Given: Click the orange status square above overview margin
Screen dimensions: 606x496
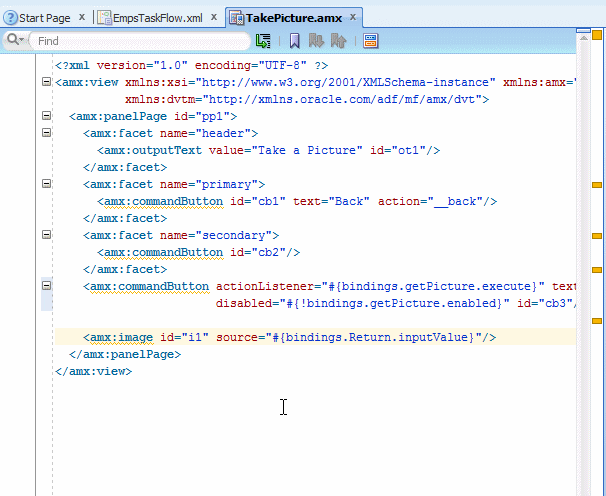Looking at the screenshot, I should click(597, 35).
